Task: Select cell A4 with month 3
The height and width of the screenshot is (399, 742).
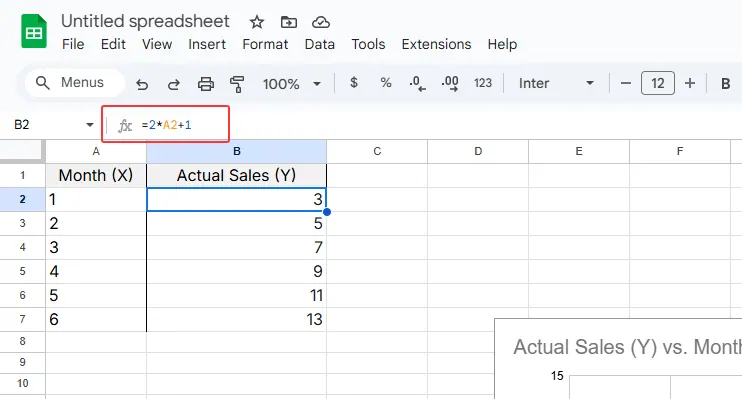Action: 96,248
